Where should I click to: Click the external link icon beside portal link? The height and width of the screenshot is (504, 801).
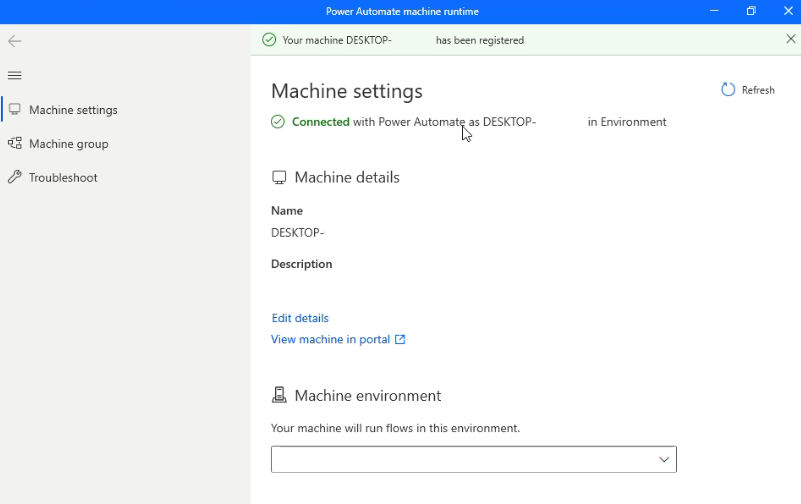coord(400,339)
